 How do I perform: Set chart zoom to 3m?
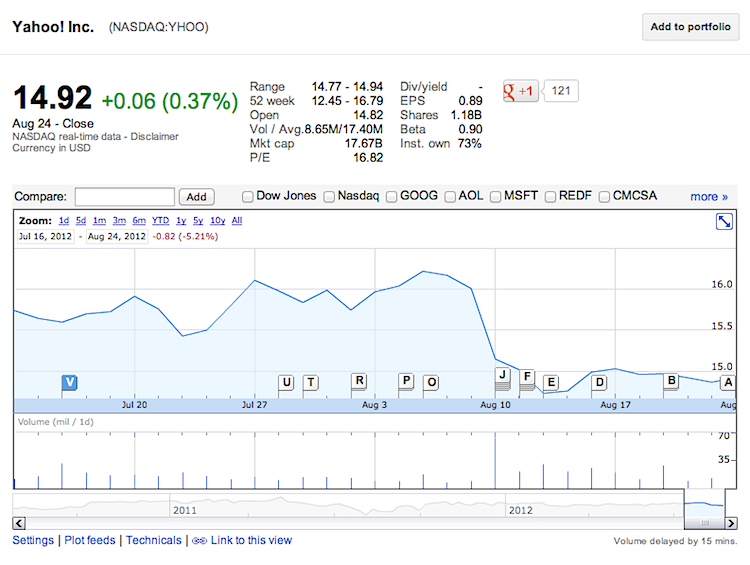point(119,221)
